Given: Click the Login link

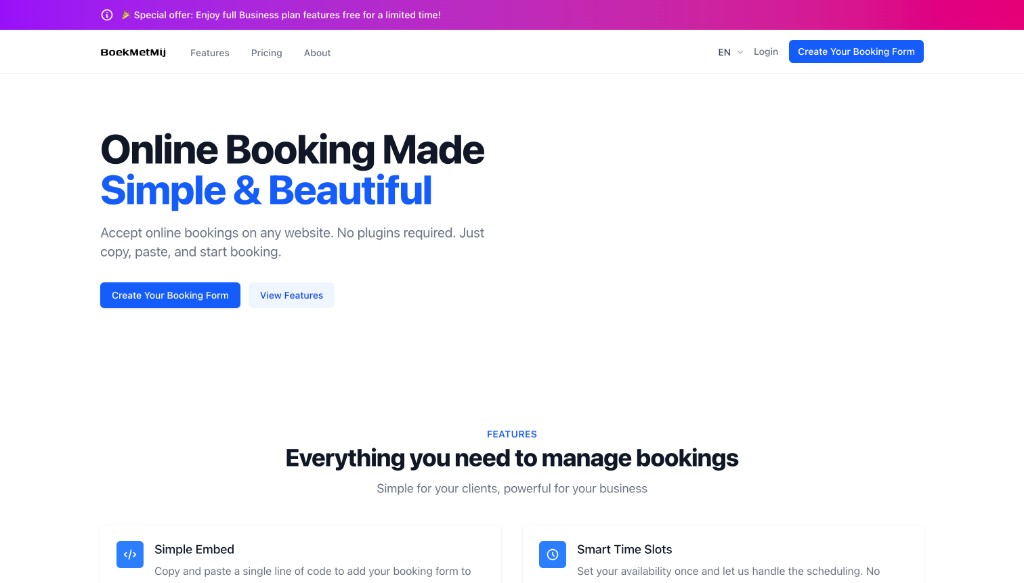Looking at the screenshot, I should tap(766, 52).
